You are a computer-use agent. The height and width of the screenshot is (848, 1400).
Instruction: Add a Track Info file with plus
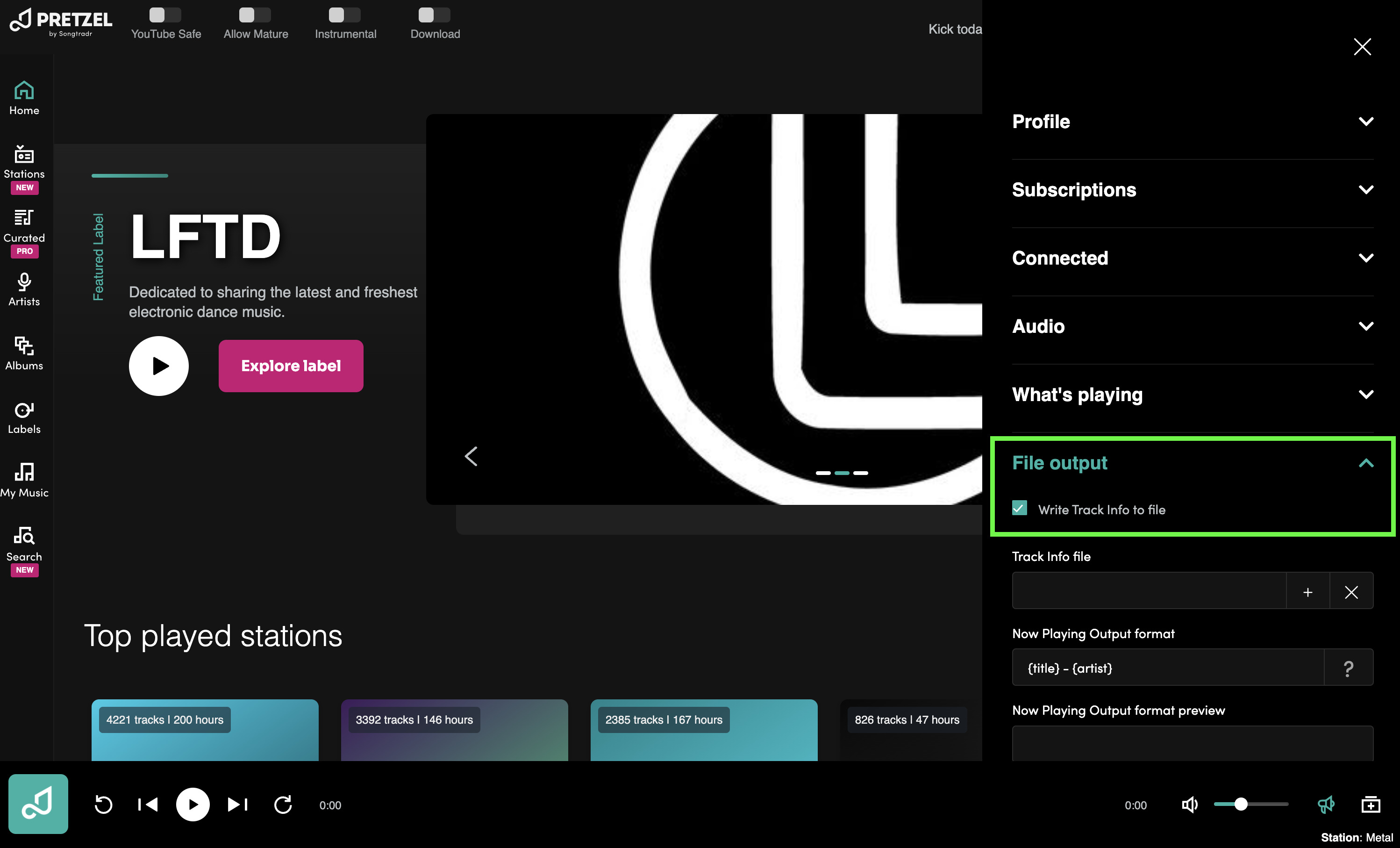pyautogui.click(x=1307, y=592)
